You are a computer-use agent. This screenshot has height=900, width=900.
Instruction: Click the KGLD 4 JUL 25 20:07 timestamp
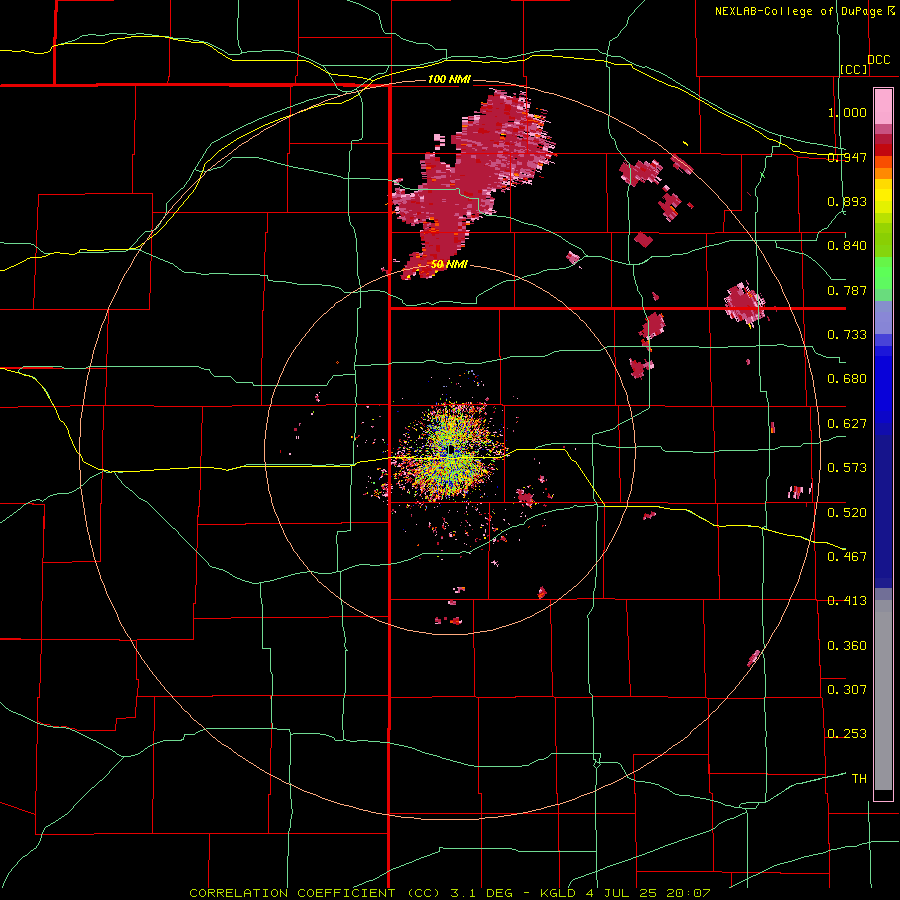(625, 893)
